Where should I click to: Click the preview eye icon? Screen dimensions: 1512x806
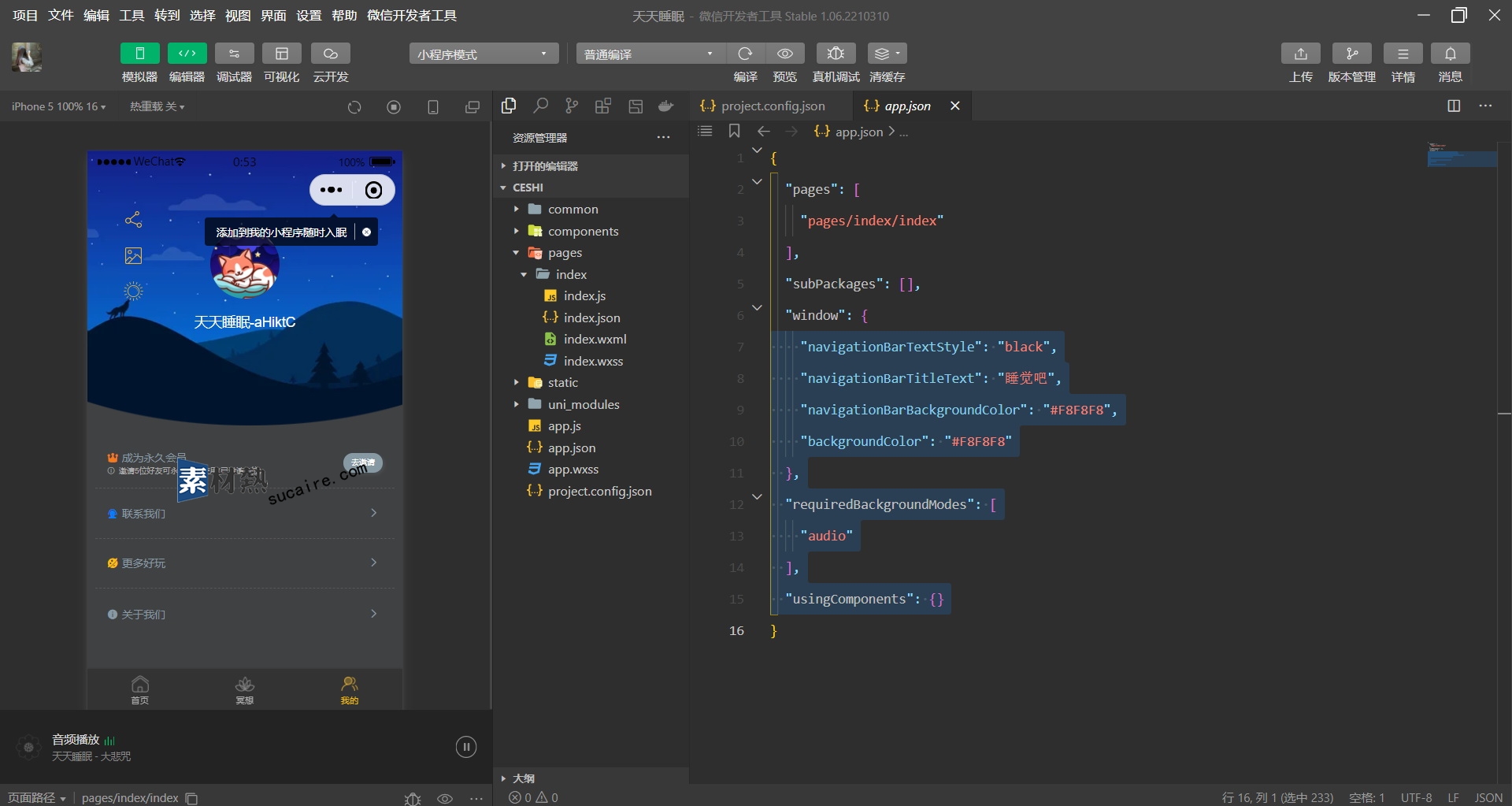coord(785,54)
